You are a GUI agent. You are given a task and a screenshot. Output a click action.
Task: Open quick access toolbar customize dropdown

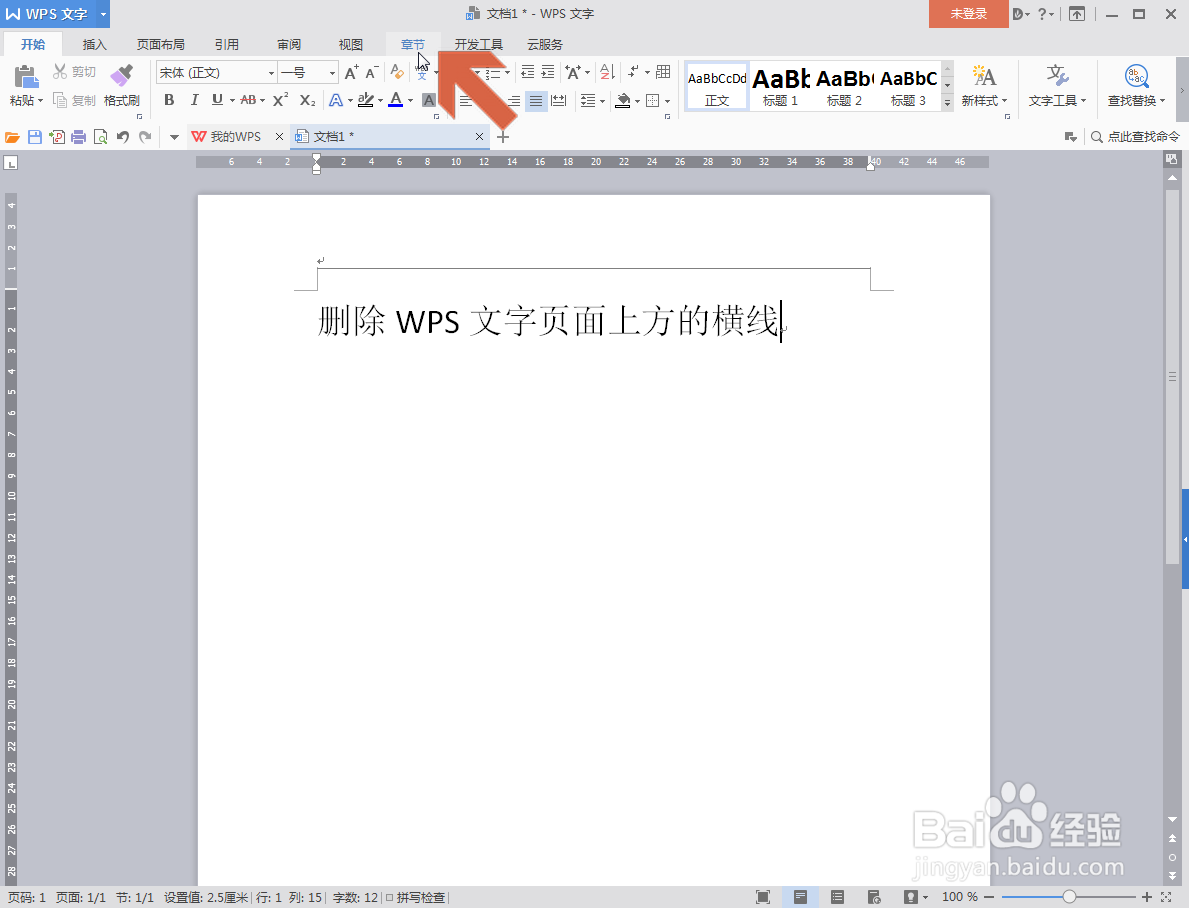point(174,137)
